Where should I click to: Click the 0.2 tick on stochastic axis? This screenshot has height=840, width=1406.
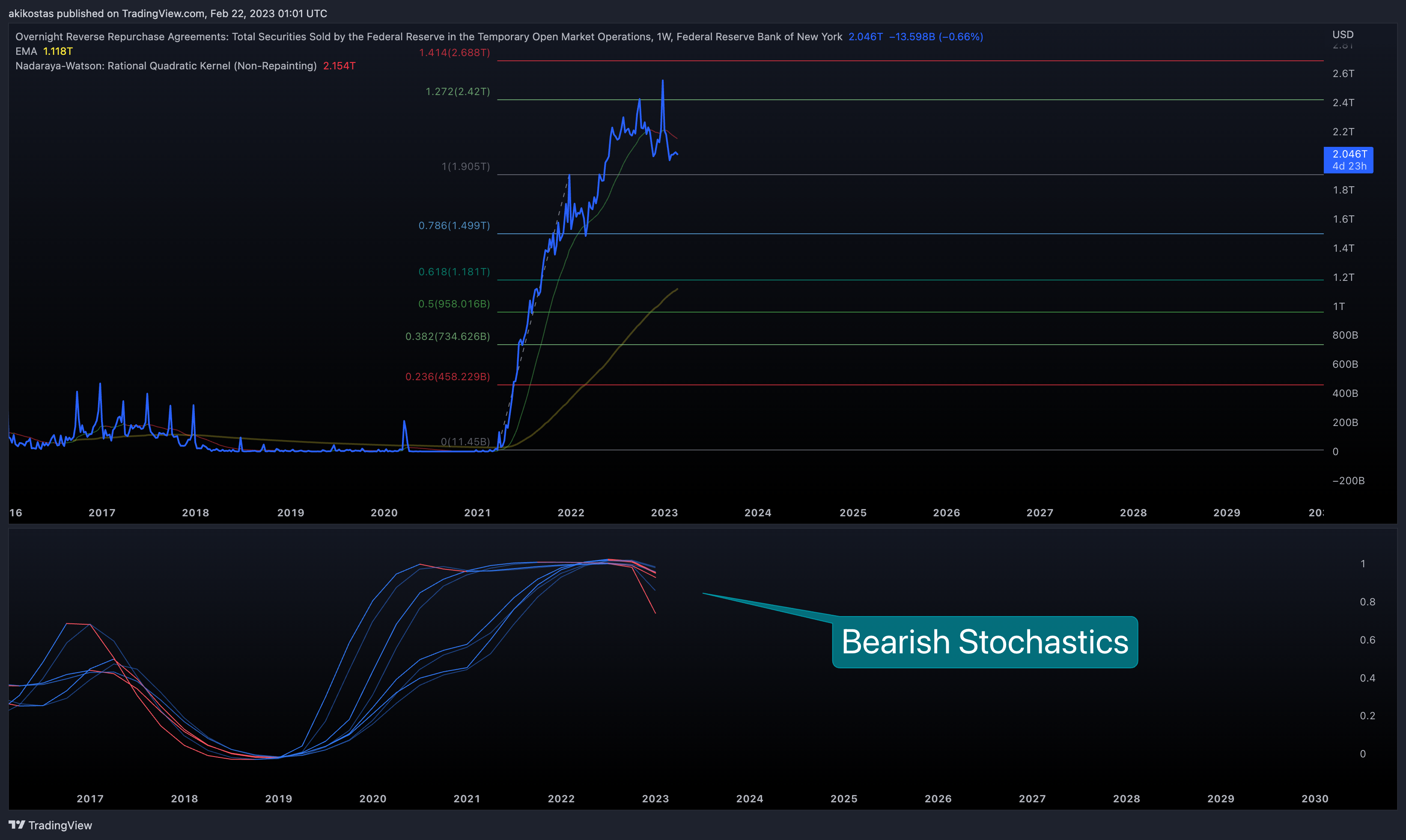coord(1367,715)
